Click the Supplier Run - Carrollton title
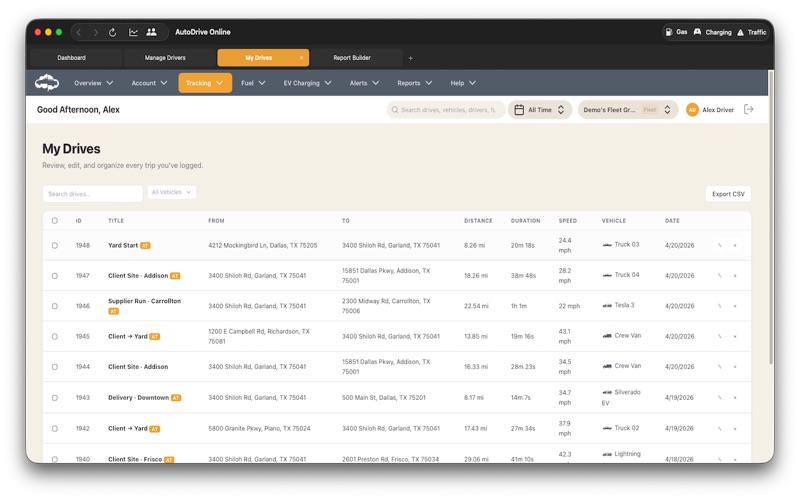800x500 pixels. click(144, 301)
